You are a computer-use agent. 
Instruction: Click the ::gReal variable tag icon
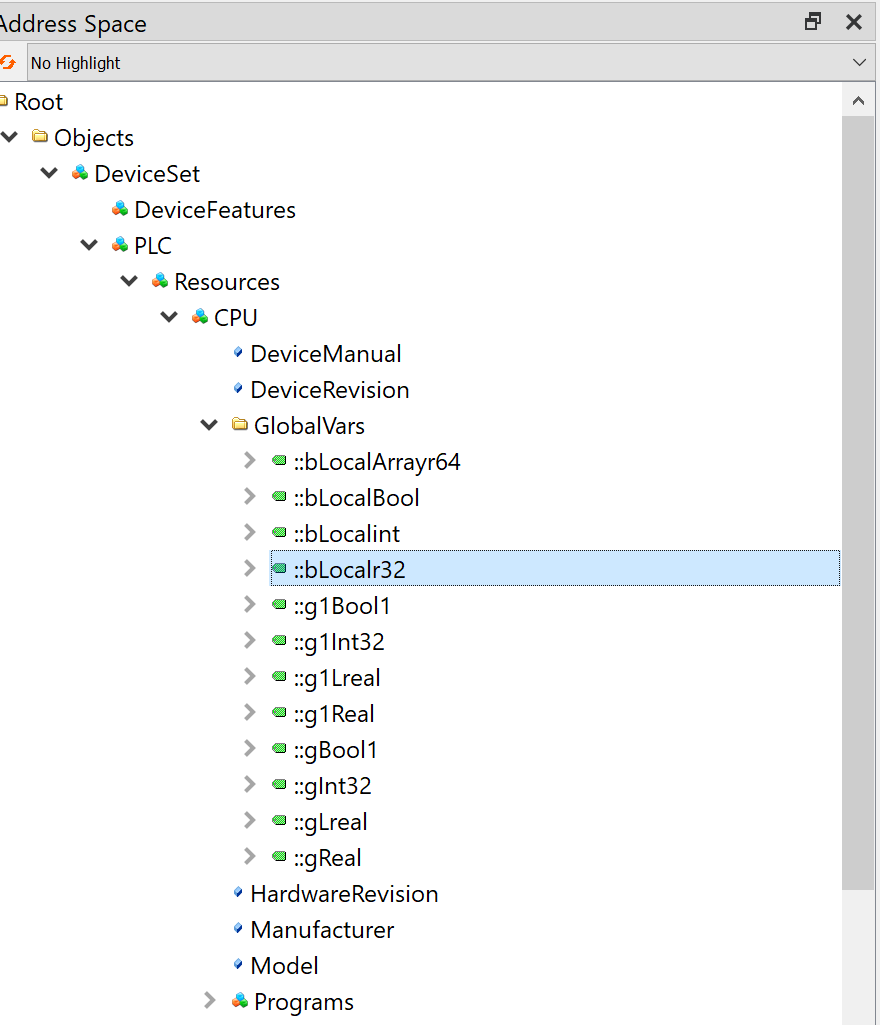(279, 856)
